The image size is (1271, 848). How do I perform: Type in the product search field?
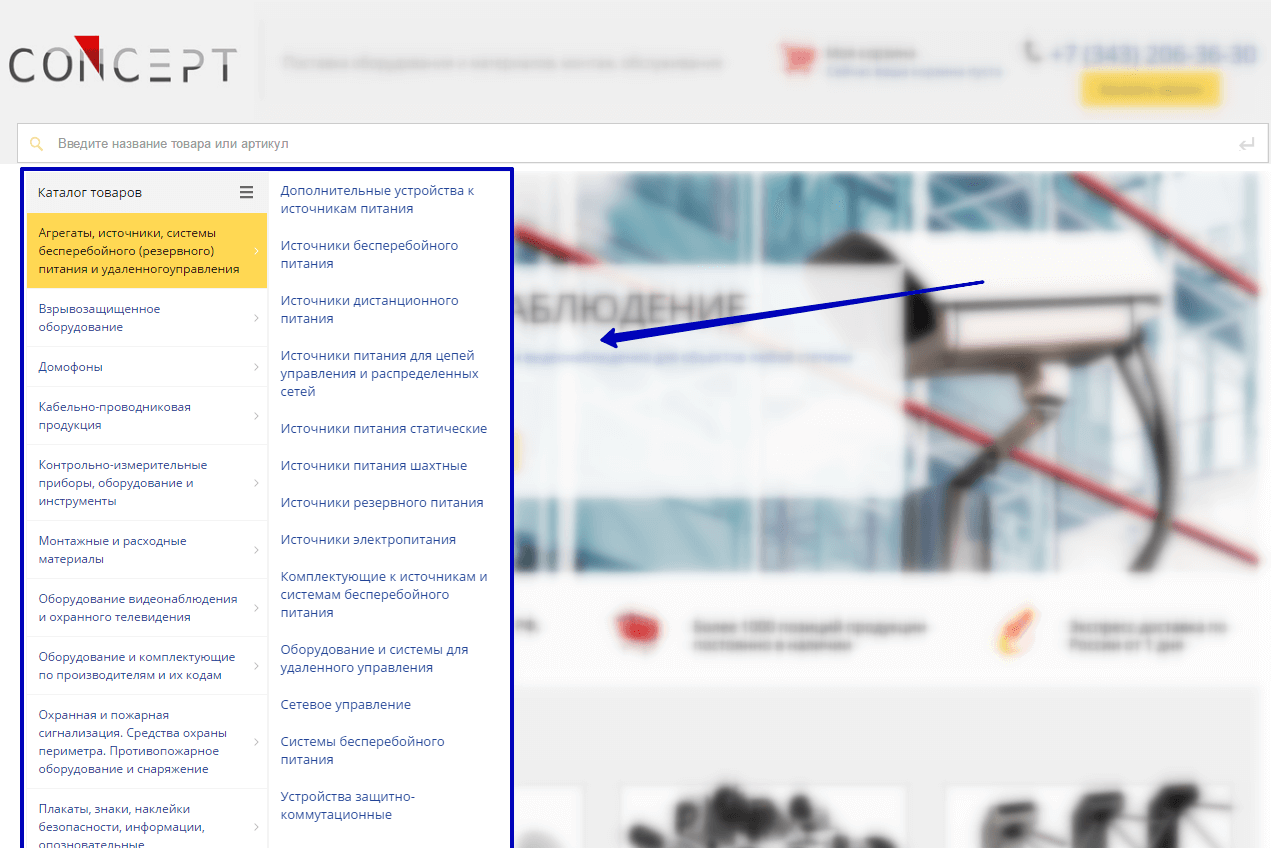pyautogui.click(x=640, y=144)
